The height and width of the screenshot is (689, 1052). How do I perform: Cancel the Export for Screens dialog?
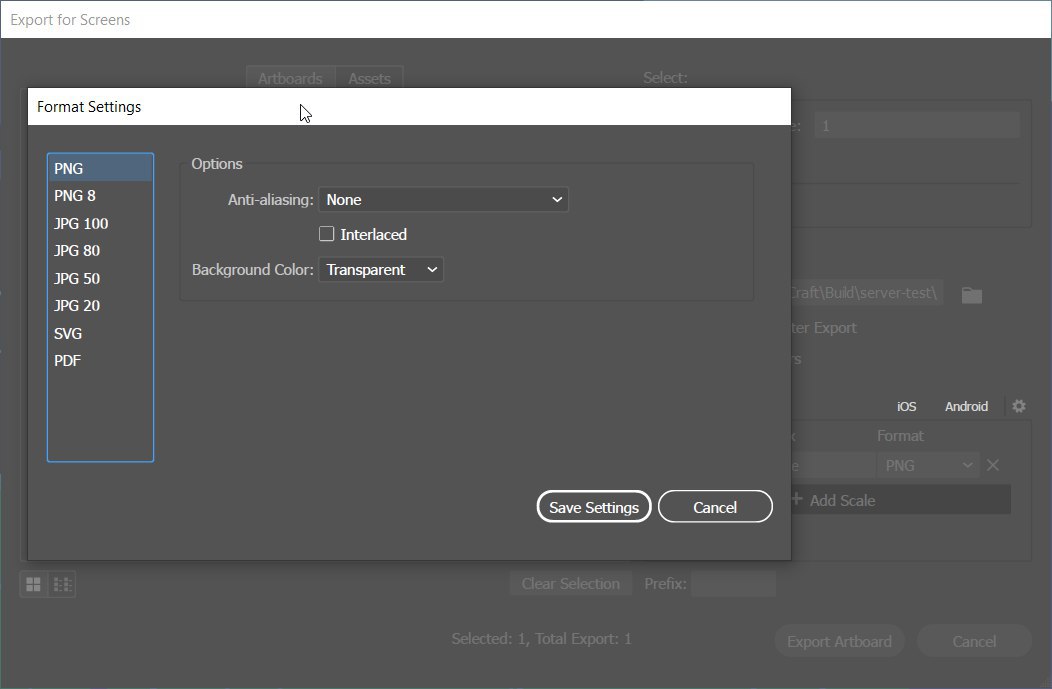tap(974, 641)
